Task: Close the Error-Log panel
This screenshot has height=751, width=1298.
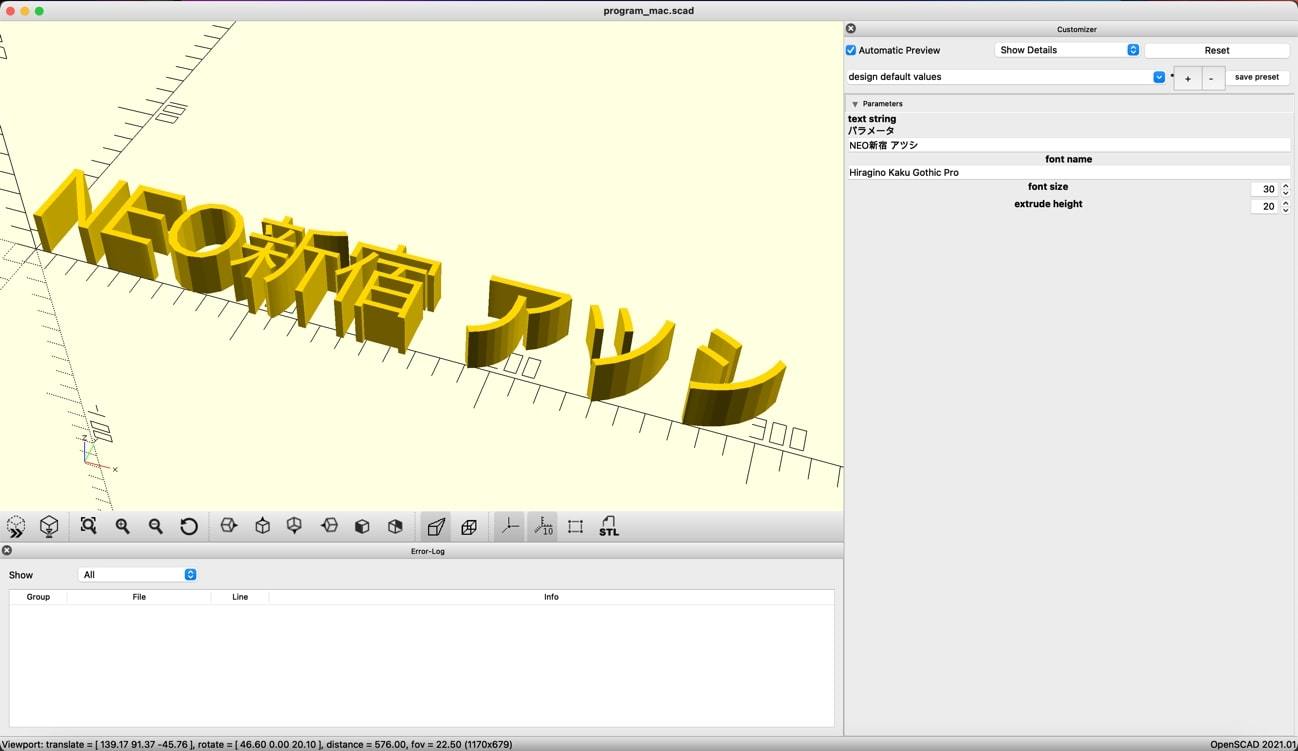Action: (7, 551)
